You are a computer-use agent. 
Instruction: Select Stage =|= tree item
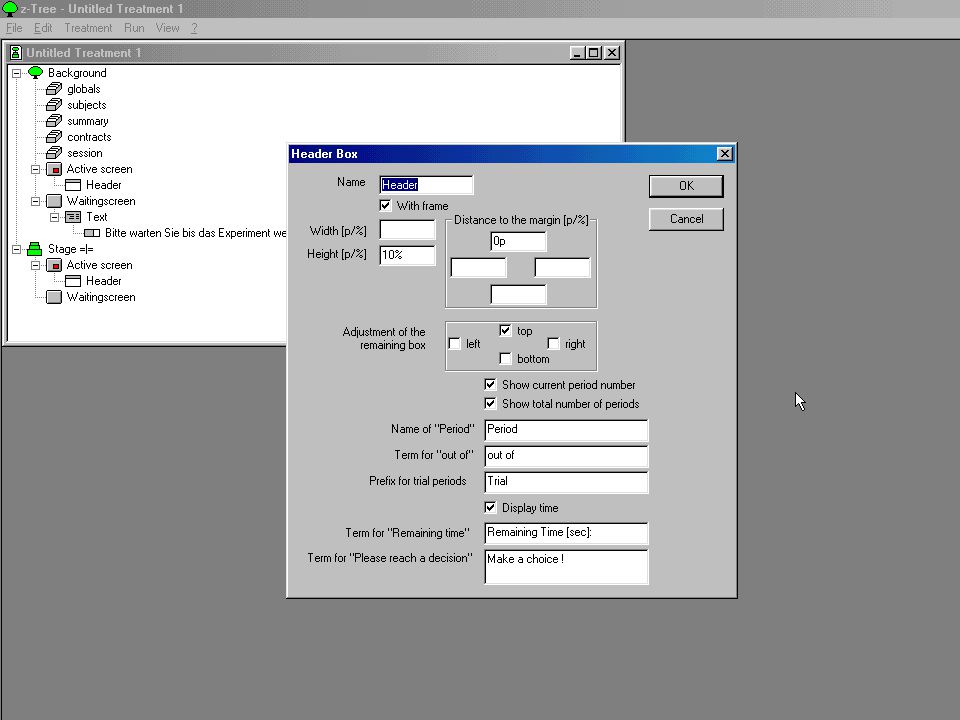[70, 249]
